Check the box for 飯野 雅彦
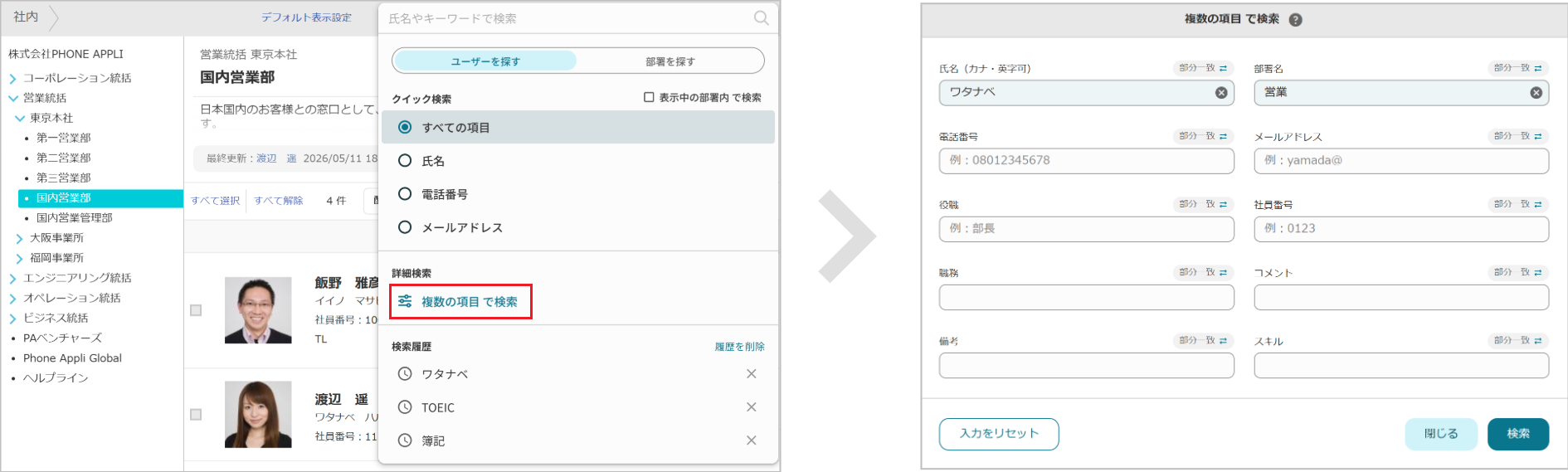Image resolution: width=1568 pixels, height=472 pixels. pos(196,310)
